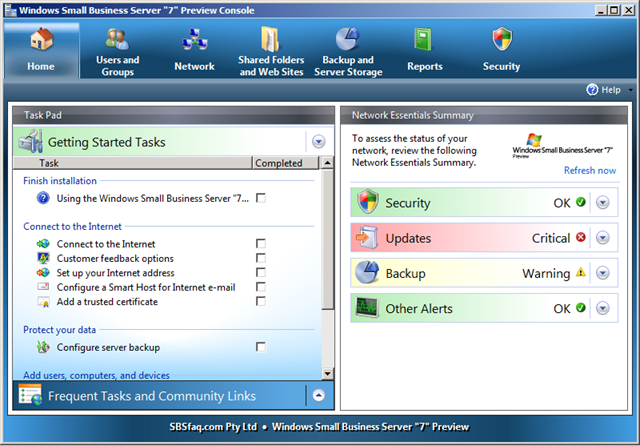Switch to the Home tab
Viewport: 640px width, 446px height.
(x=41, y=50)
